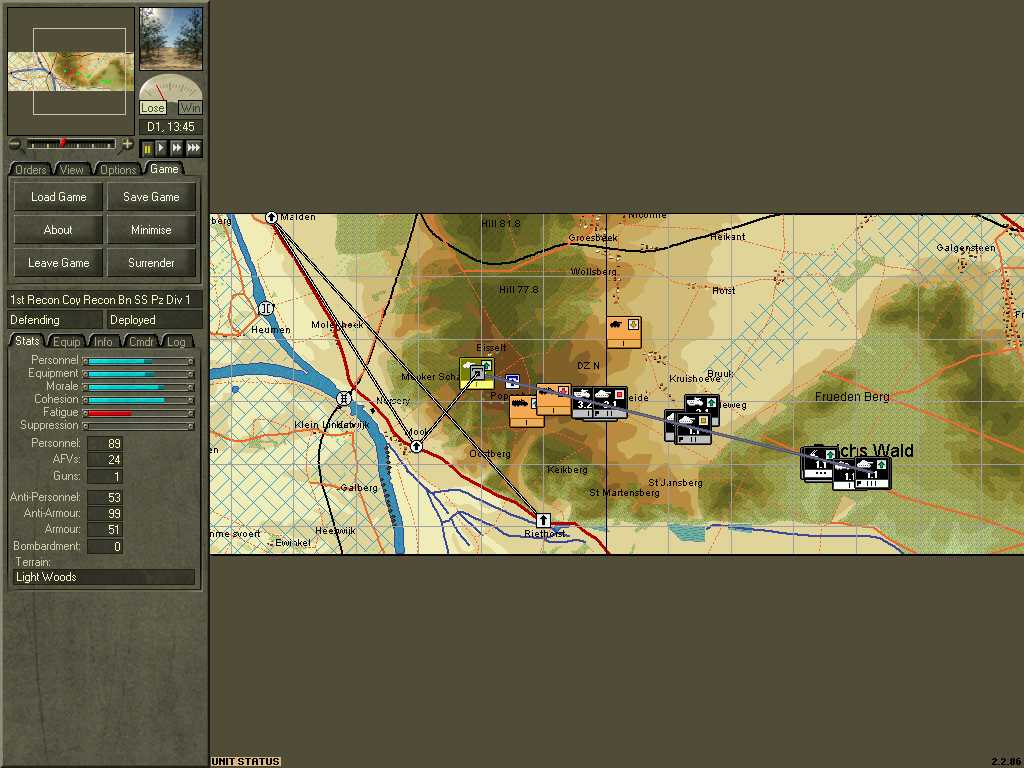Click the small blue marker beside Eisselt unit

[x=513, y=381]
